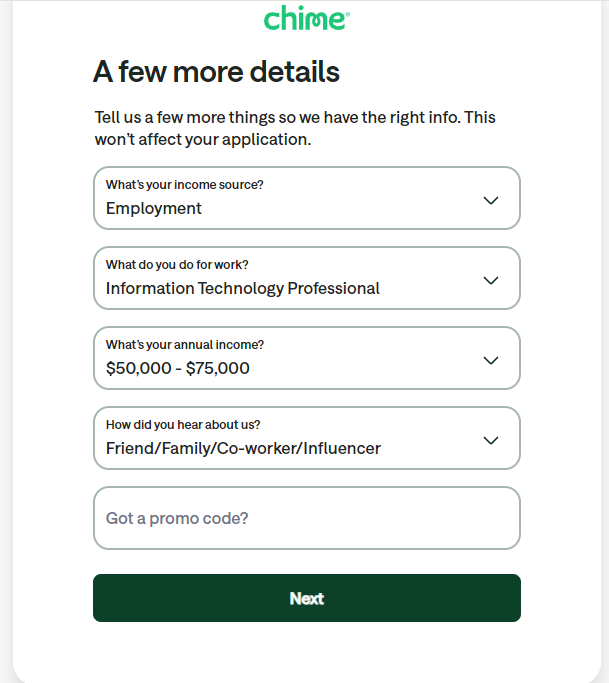This screenshot has width=609, height=683.
Task: Select the Employment value text
Action: click(154, 209)
